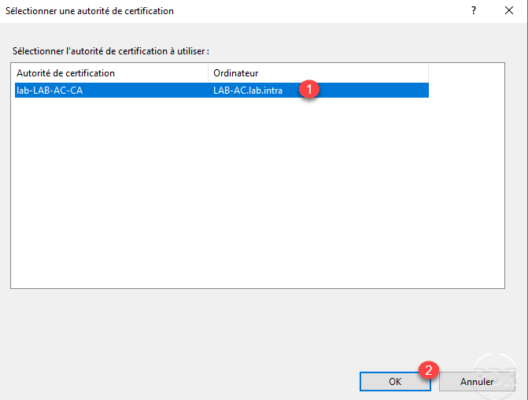Viewport: 528px width, 400px height.
Task: Open the dialog's help question mark
Action: [473, 11]
